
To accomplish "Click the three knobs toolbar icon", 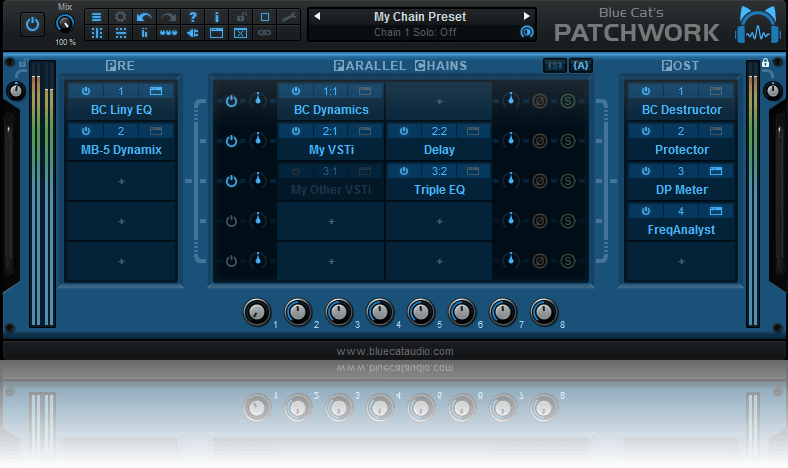I will pos(168,33).
